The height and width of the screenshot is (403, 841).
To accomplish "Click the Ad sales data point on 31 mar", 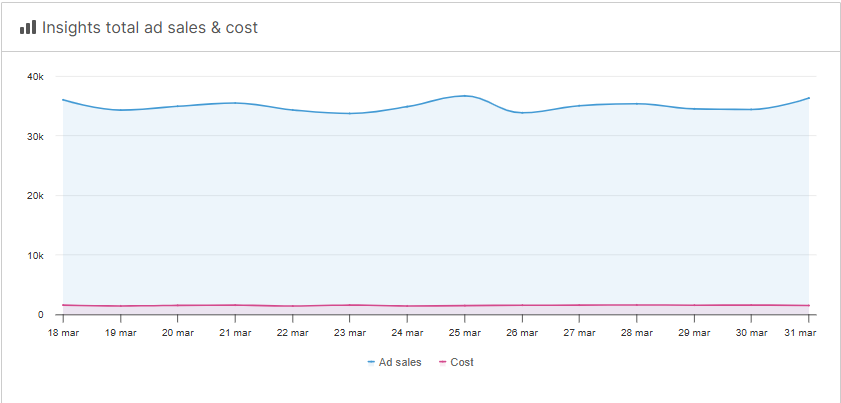I will 808,98.
